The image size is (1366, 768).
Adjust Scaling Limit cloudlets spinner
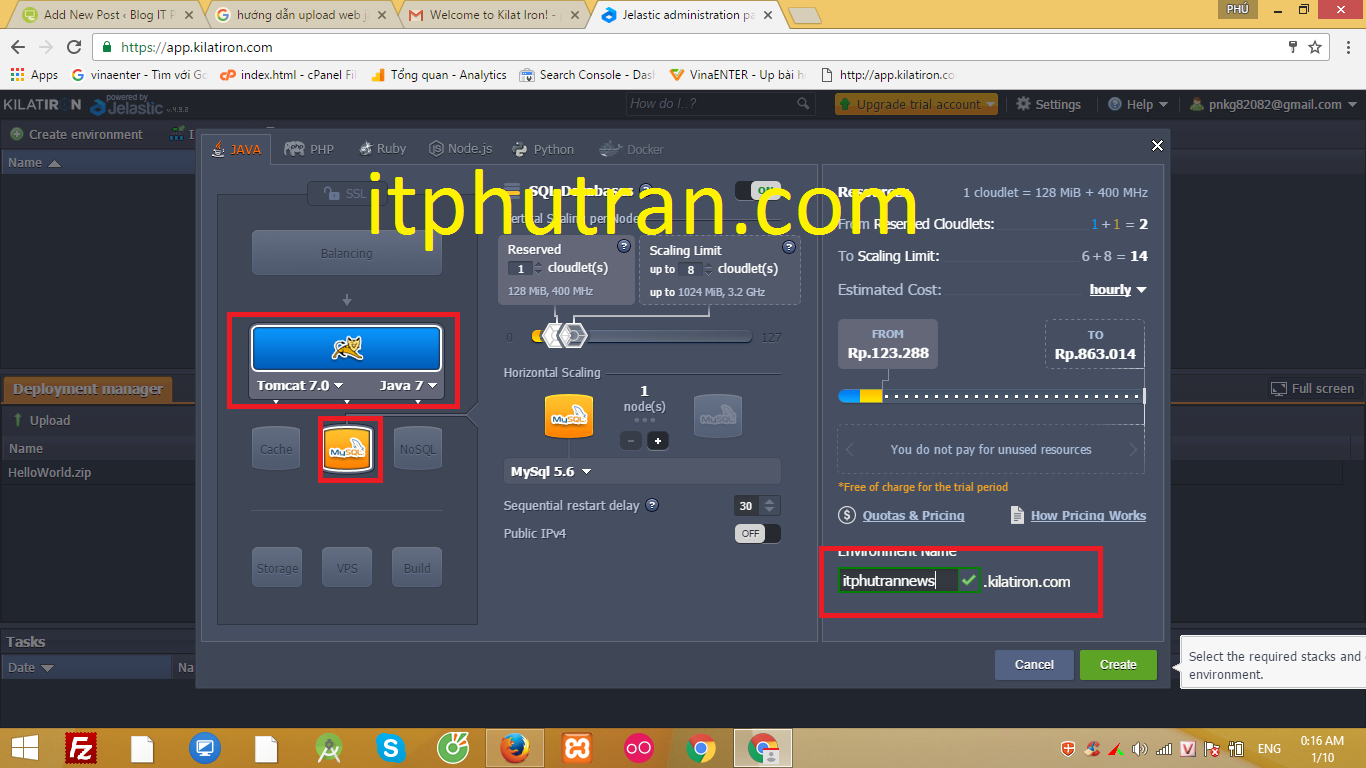tap(709, 269)
